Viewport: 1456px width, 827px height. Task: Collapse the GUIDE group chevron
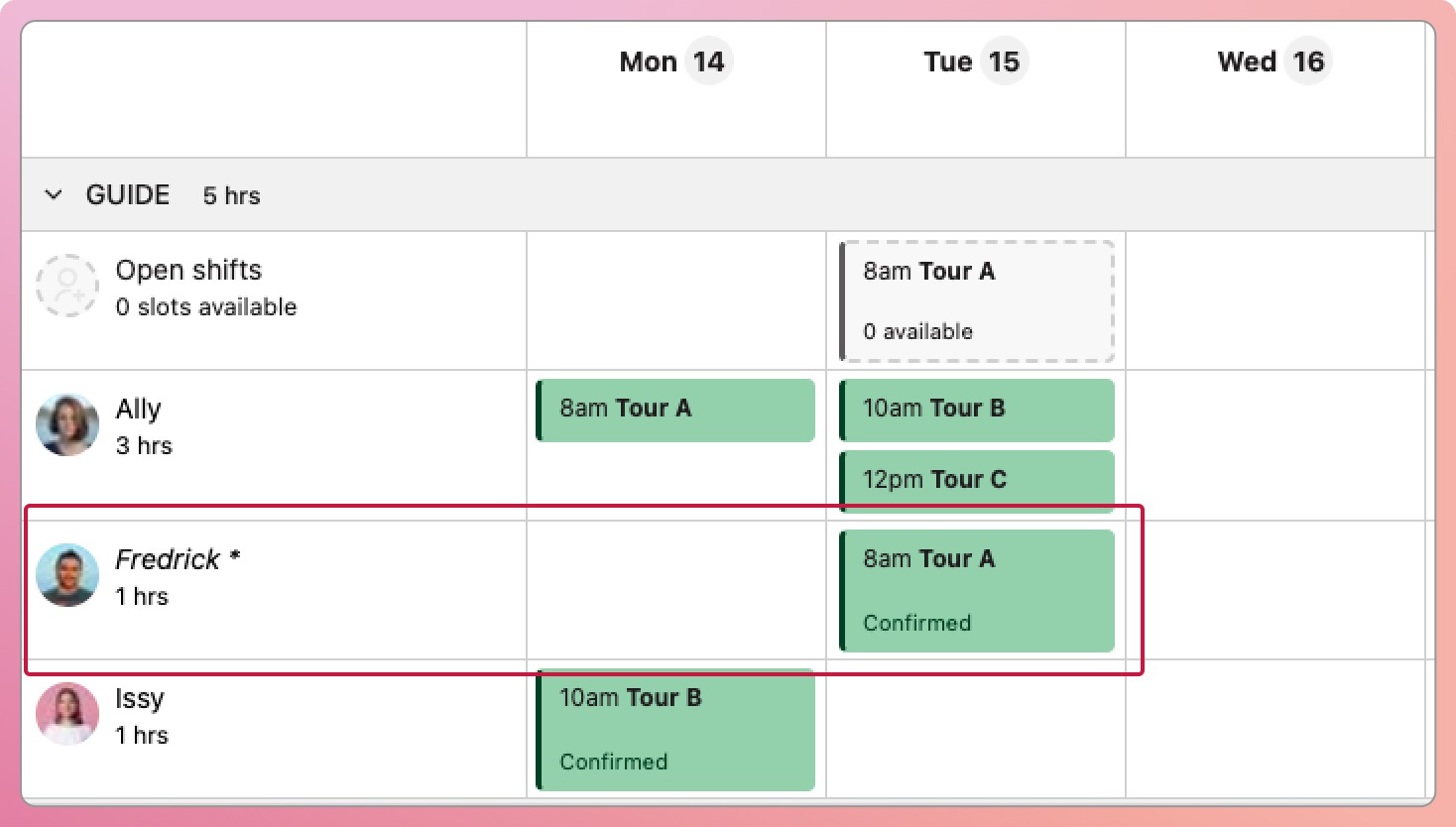tap(54, 195)
